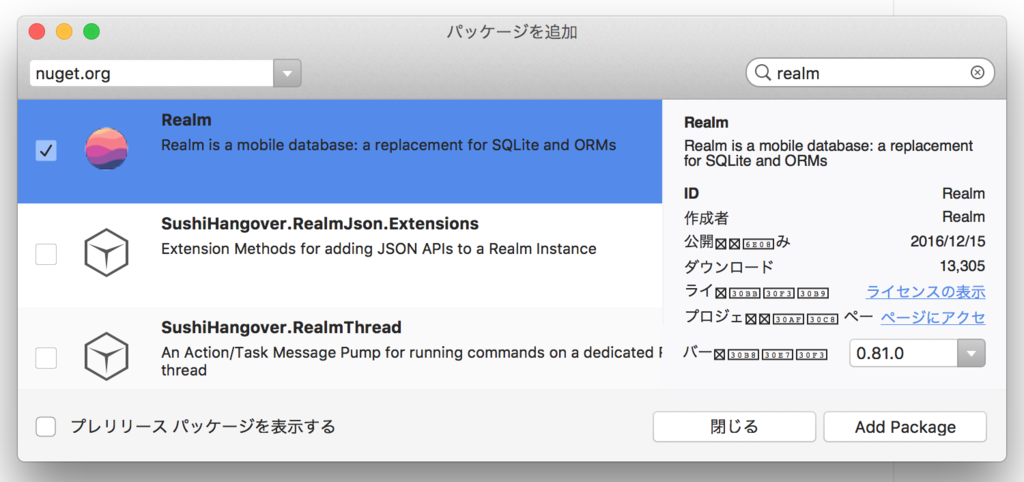Click the Realm list description about SQLite and ORMs
The image size is (1024, 482).
point(389,145)
